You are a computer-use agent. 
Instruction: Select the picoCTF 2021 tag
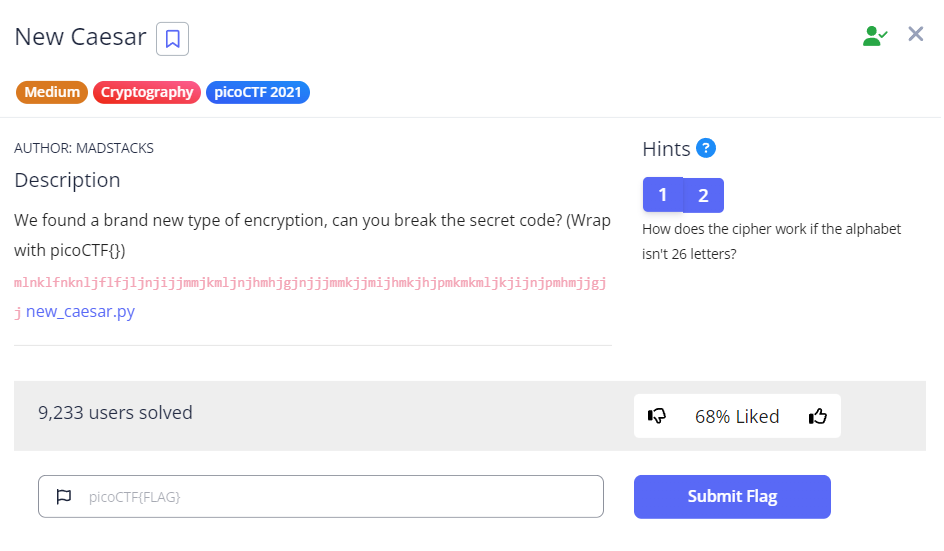pos(258,92)
